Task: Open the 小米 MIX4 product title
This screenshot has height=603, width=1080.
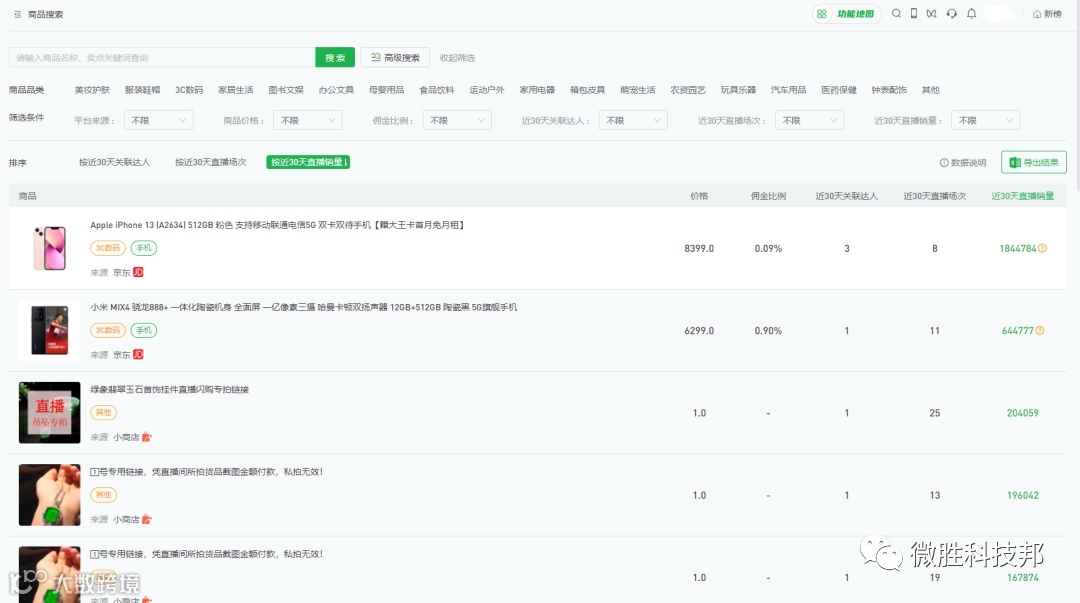Action: tap(304, 307)
